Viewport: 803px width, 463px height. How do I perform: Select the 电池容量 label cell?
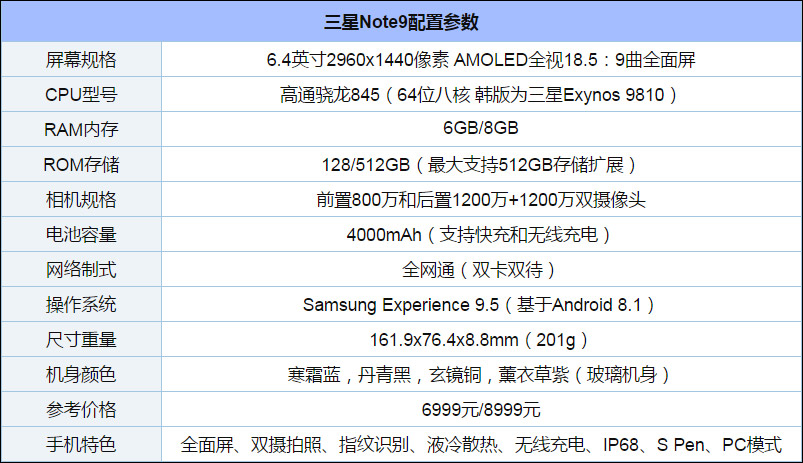coord(81,235)
